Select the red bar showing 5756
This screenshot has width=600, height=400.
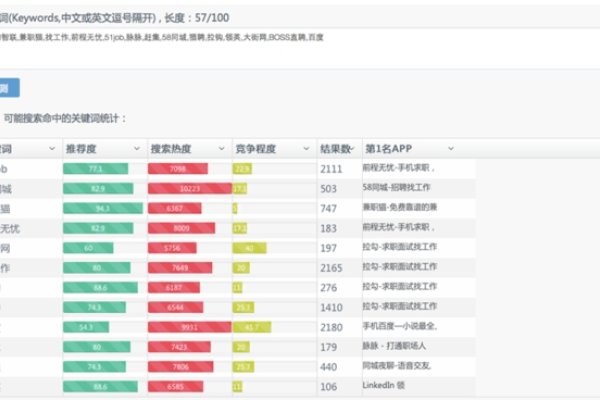click(172, 248)
